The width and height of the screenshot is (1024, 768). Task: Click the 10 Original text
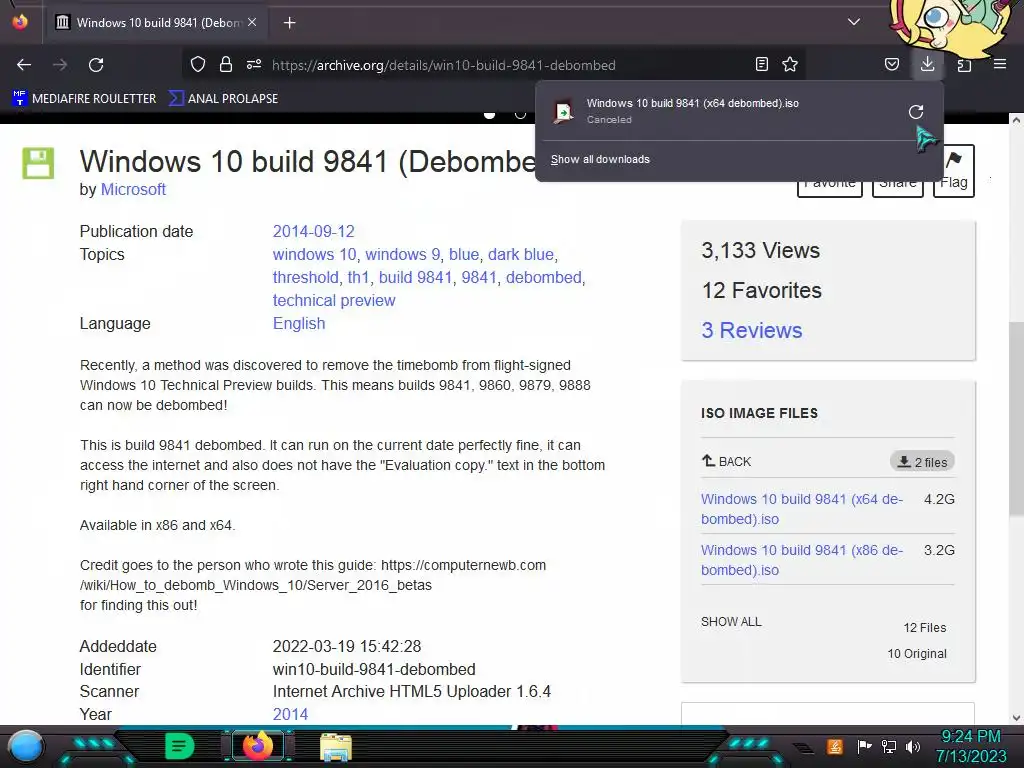coord(917,654)
